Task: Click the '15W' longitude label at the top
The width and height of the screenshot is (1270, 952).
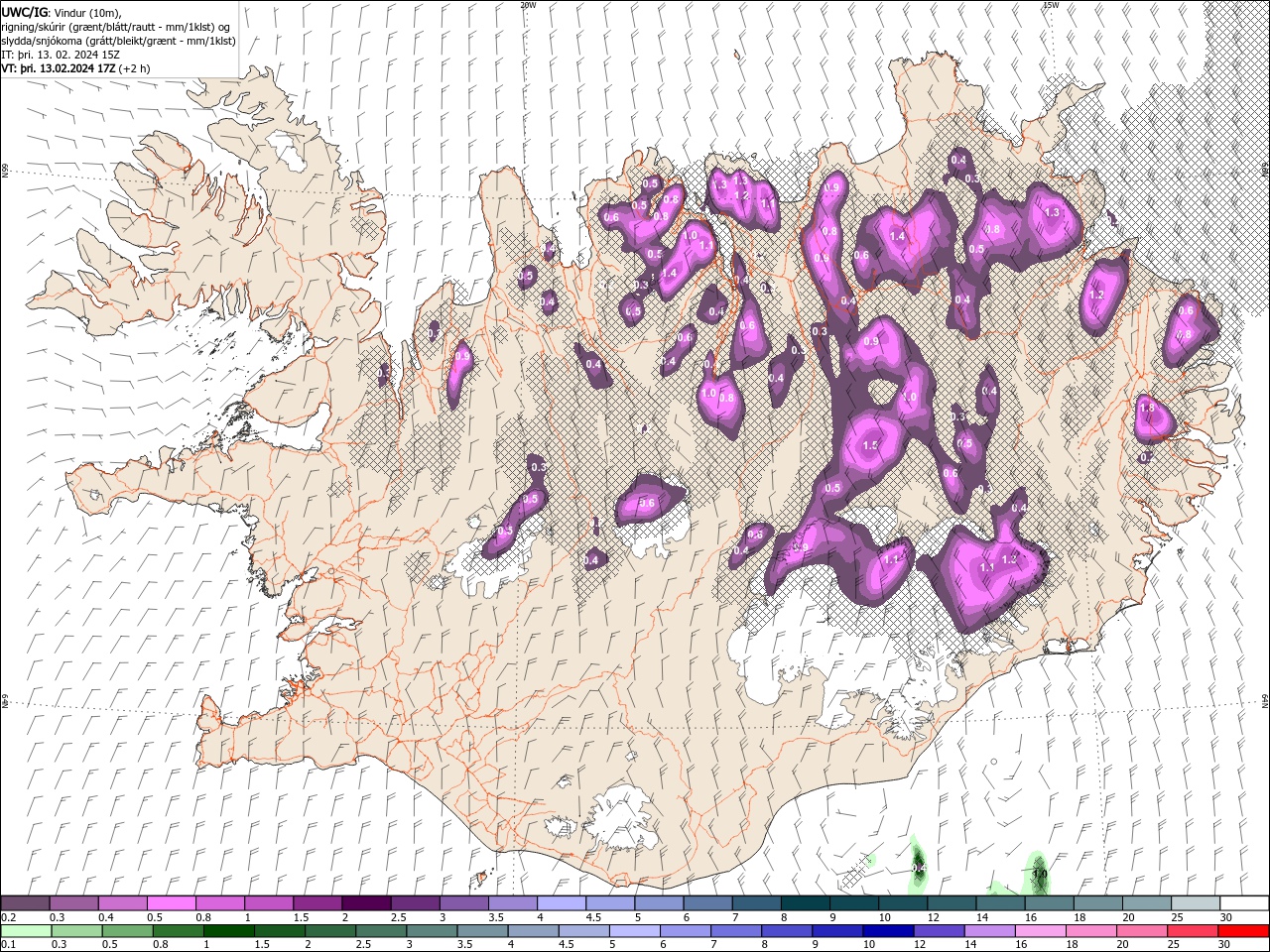Action: 1050,5
